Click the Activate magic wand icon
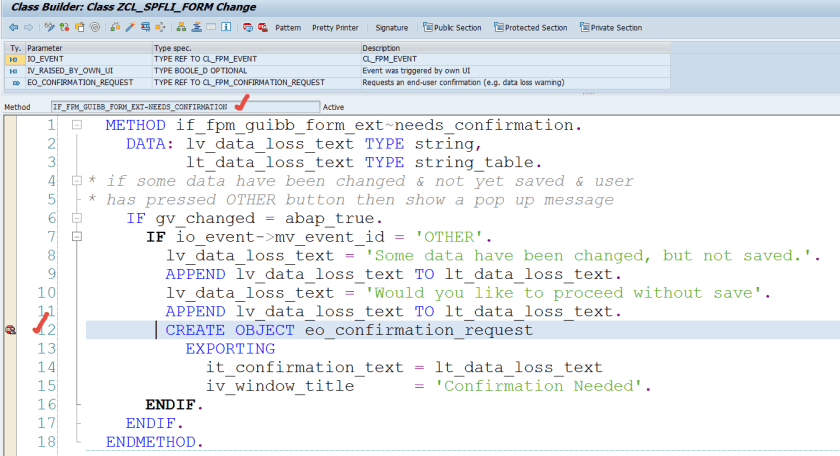 [x=130, y=28]
